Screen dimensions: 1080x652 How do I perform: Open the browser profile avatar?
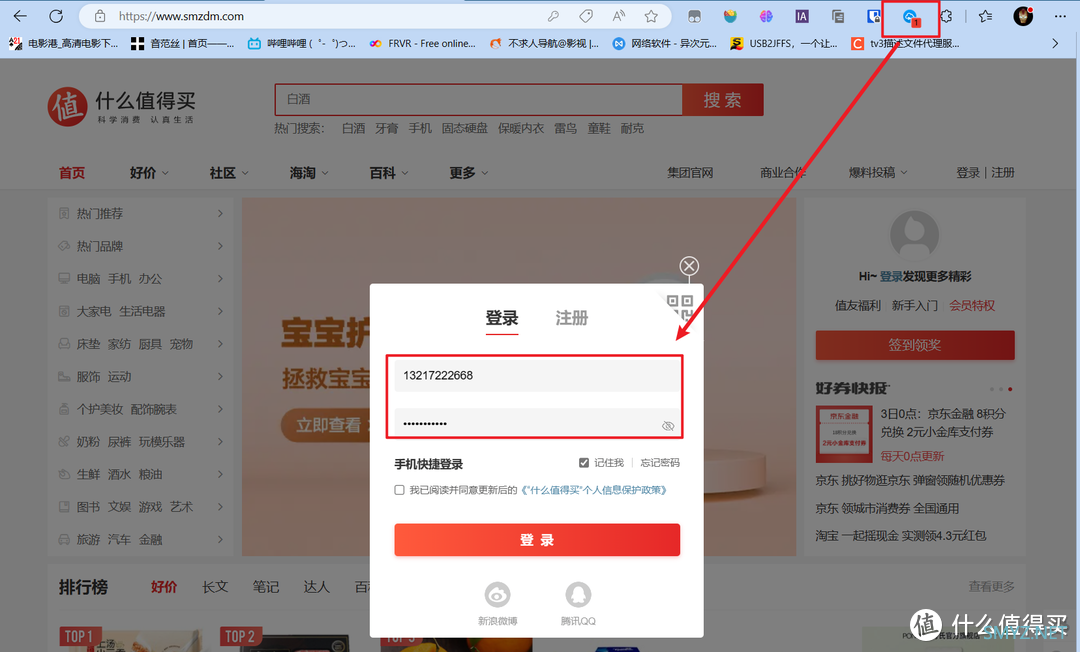coord(1024,16)
